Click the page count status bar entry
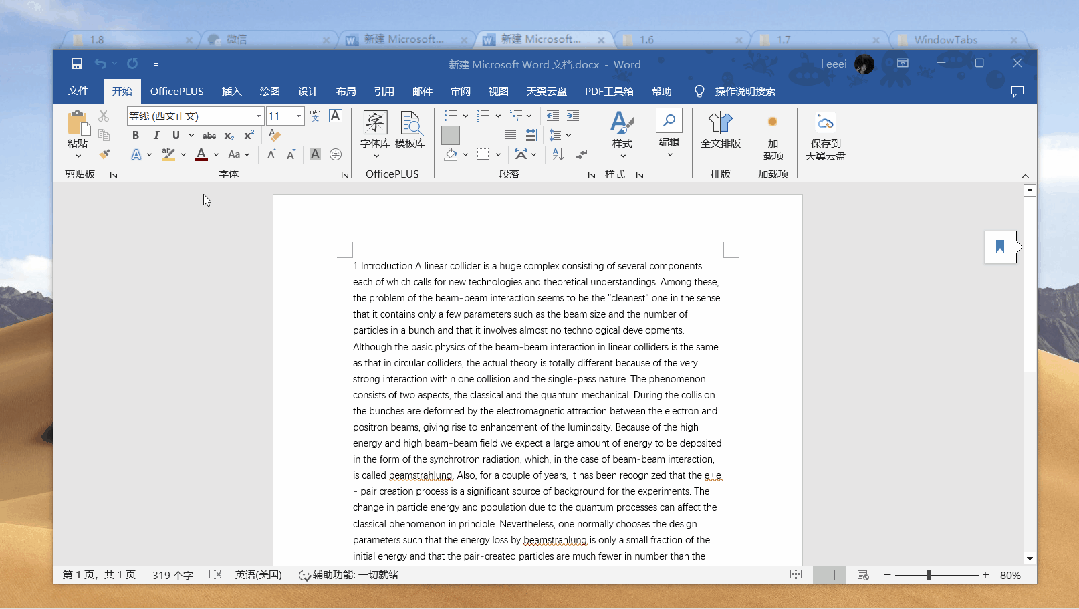 click(x=99, y=575)
